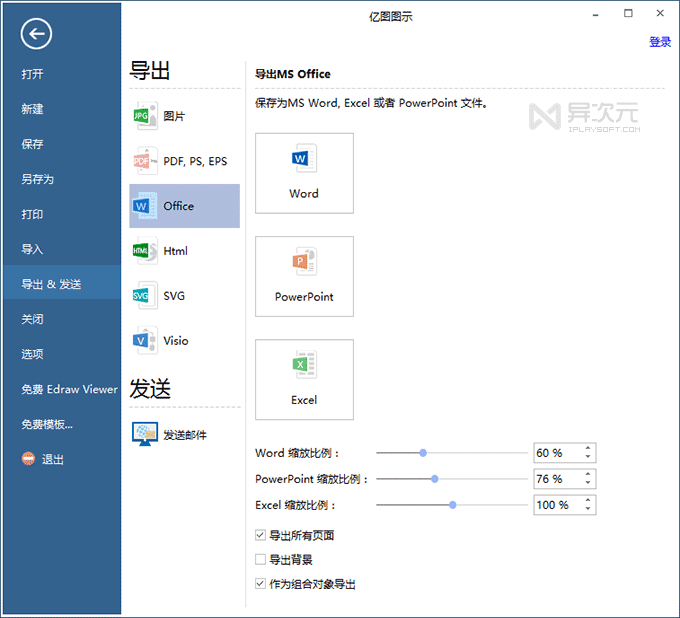Decrease Excel scale with down arrow

click(588, 509)
